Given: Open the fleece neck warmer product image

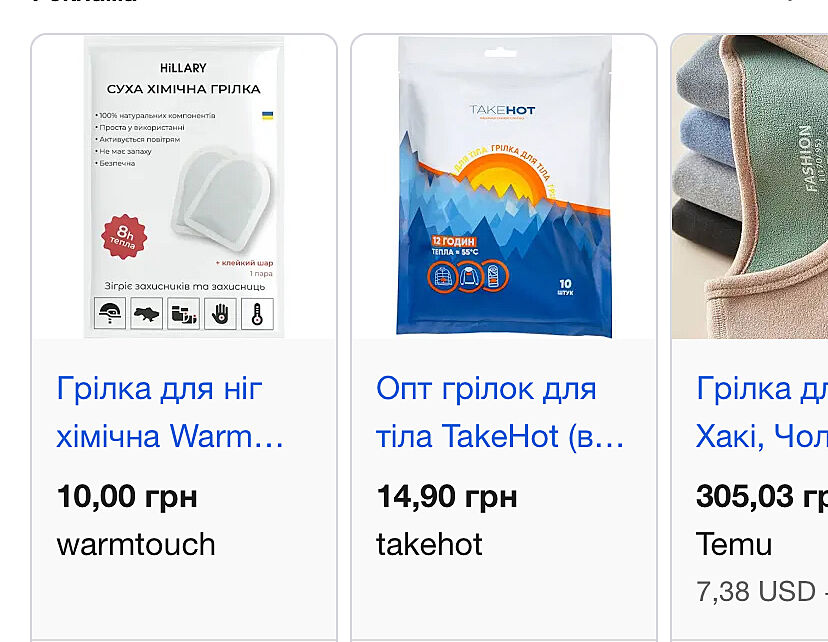Looking at the screenshot, I should (x=750, y=187).
